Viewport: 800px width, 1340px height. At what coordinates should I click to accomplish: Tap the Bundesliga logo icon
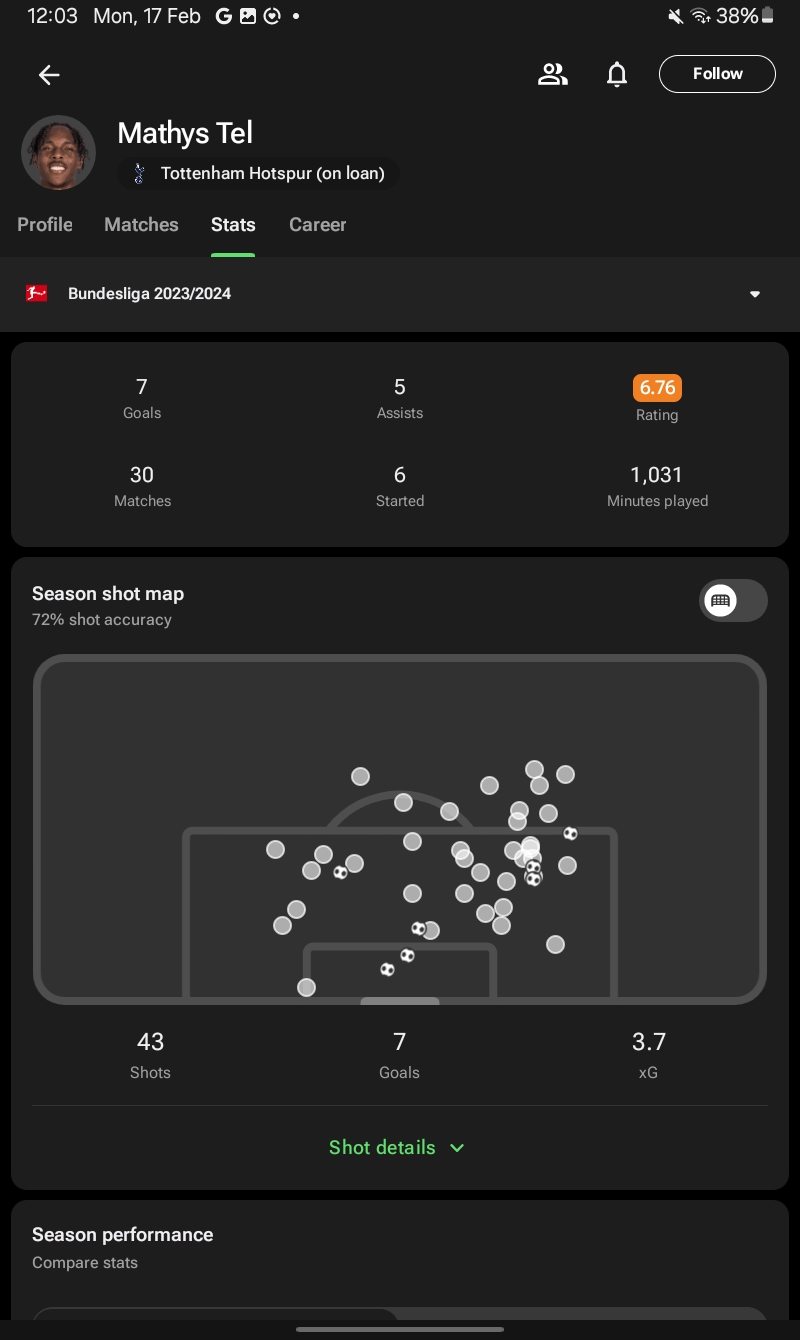(37, 293)
